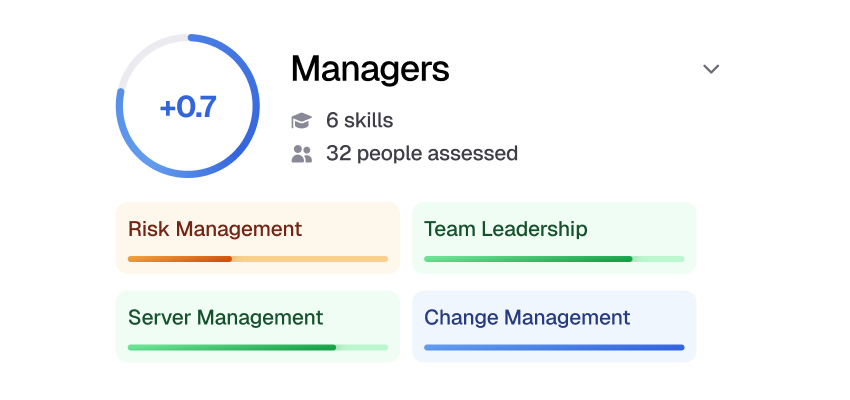
Task: Click the Team Leadership label text
Action: pyautogui.click(x=506, y=229)
